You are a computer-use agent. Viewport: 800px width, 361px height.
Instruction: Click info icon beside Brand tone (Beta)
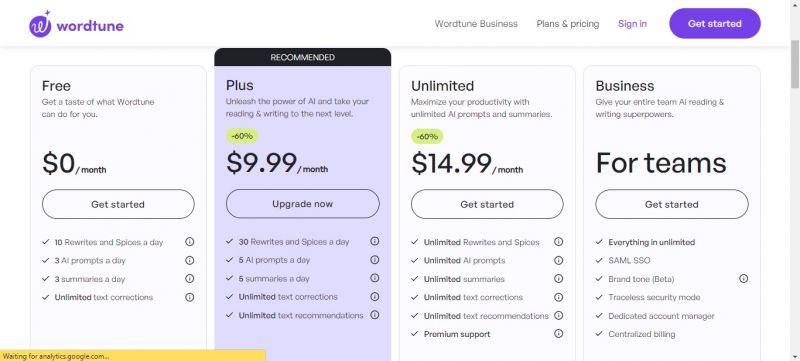coord(743,278)
